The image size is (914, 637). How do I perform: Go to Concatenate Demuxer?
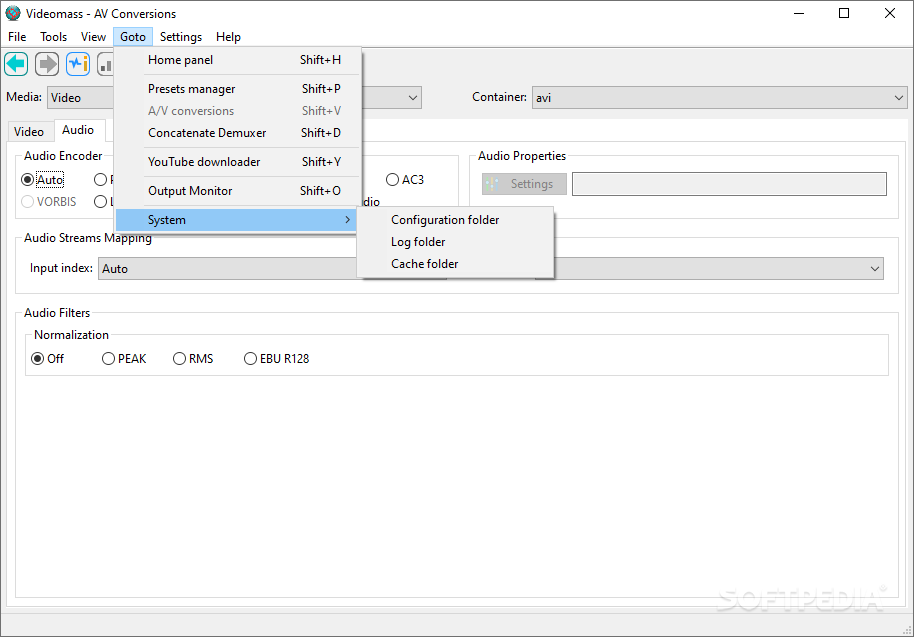236,133
